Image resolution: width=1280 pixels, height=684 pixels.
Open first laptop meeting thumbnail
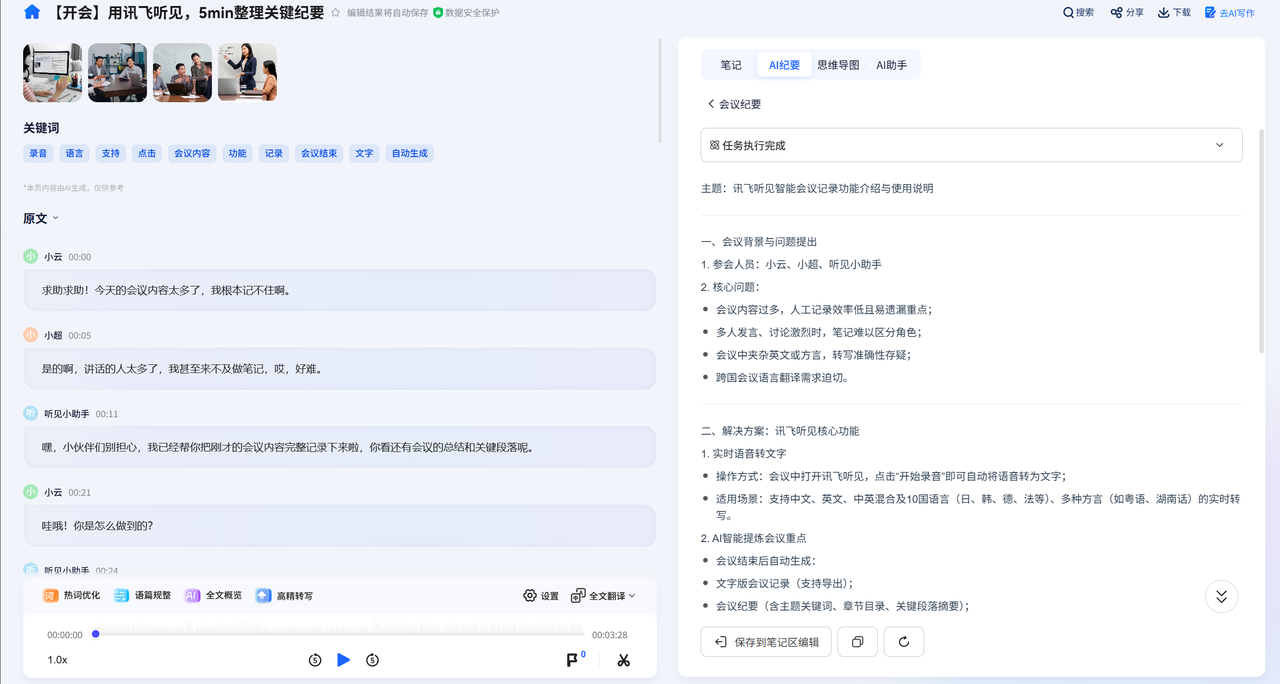(53, 72)
